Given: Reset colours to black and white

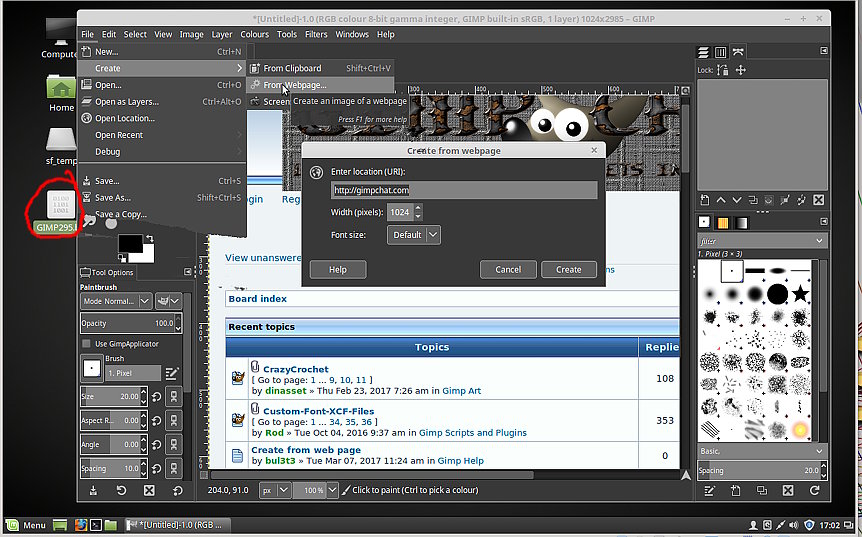Looking at the screenshot, I should (122, 258).
